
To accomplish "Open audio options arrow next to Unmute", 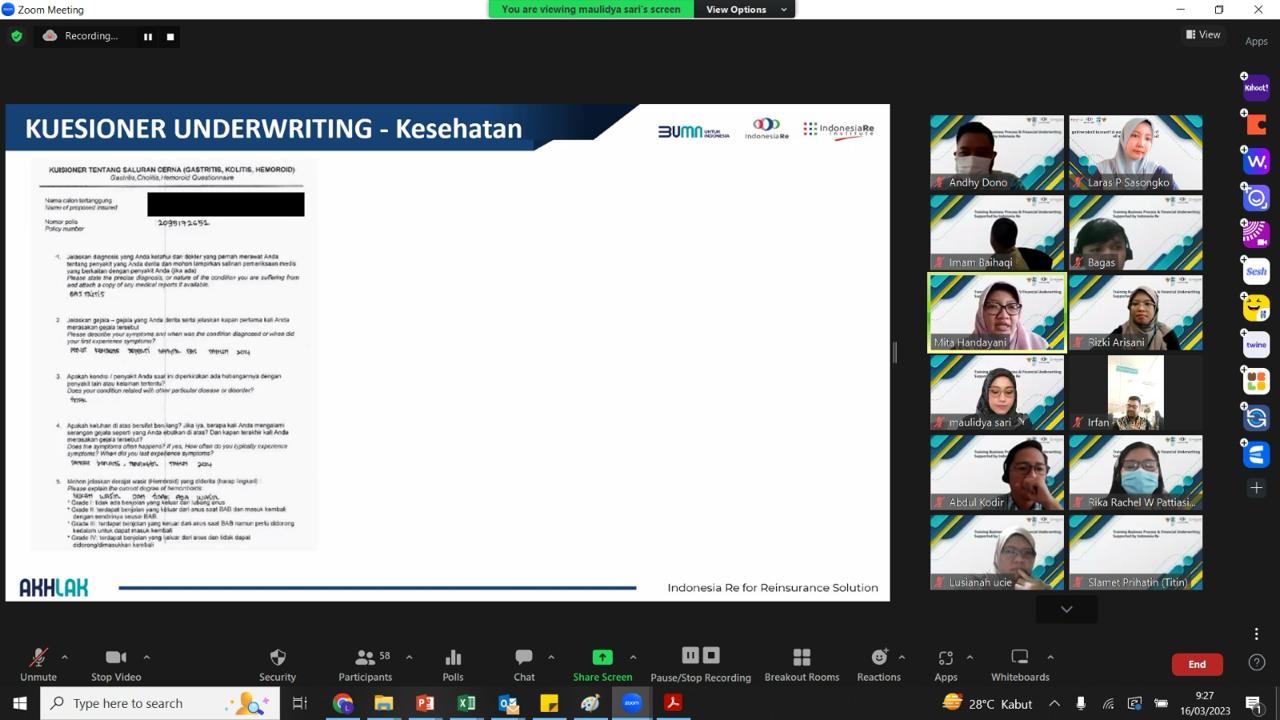I will pyautogui.click(x=65, y=657).
